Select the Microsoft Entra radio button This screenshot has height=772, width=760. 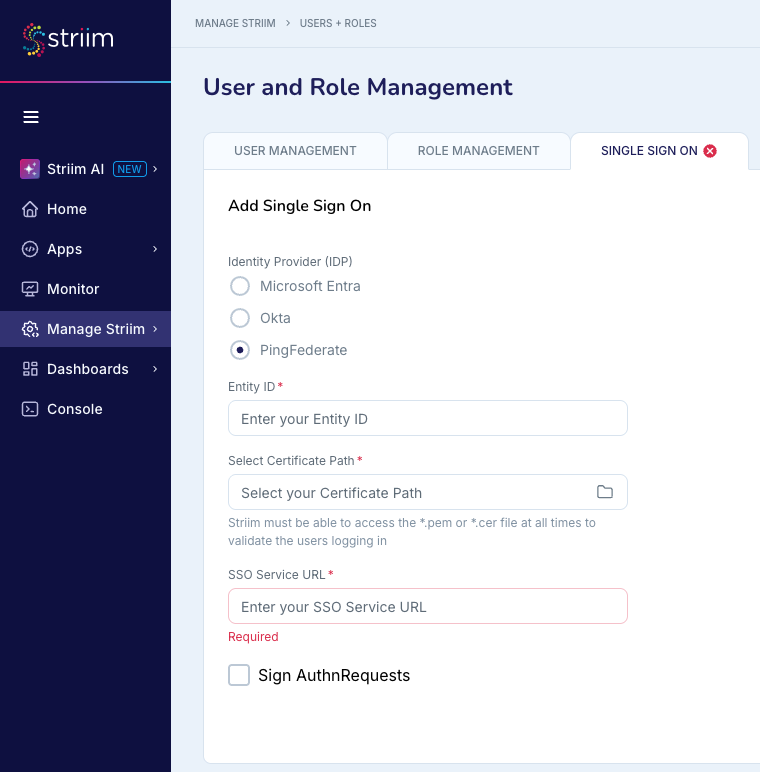click(240, 286)
